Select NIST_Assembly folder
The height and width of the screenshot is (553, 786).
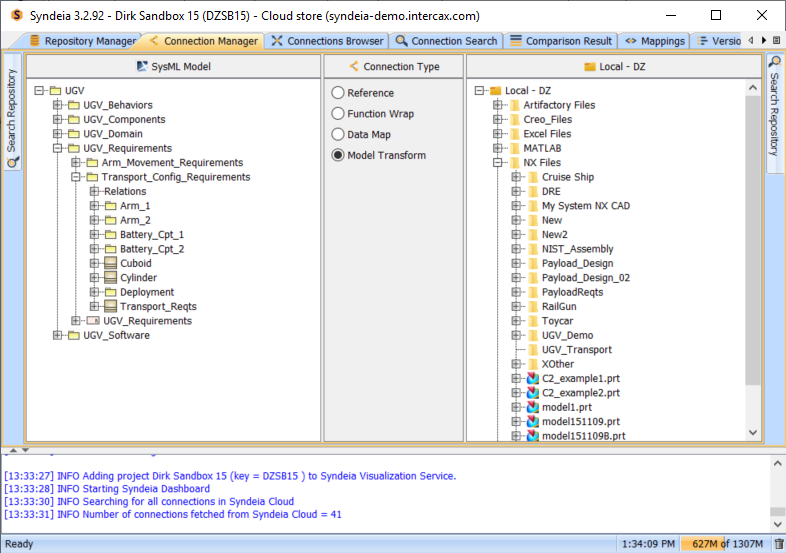(x=577, y=249)
